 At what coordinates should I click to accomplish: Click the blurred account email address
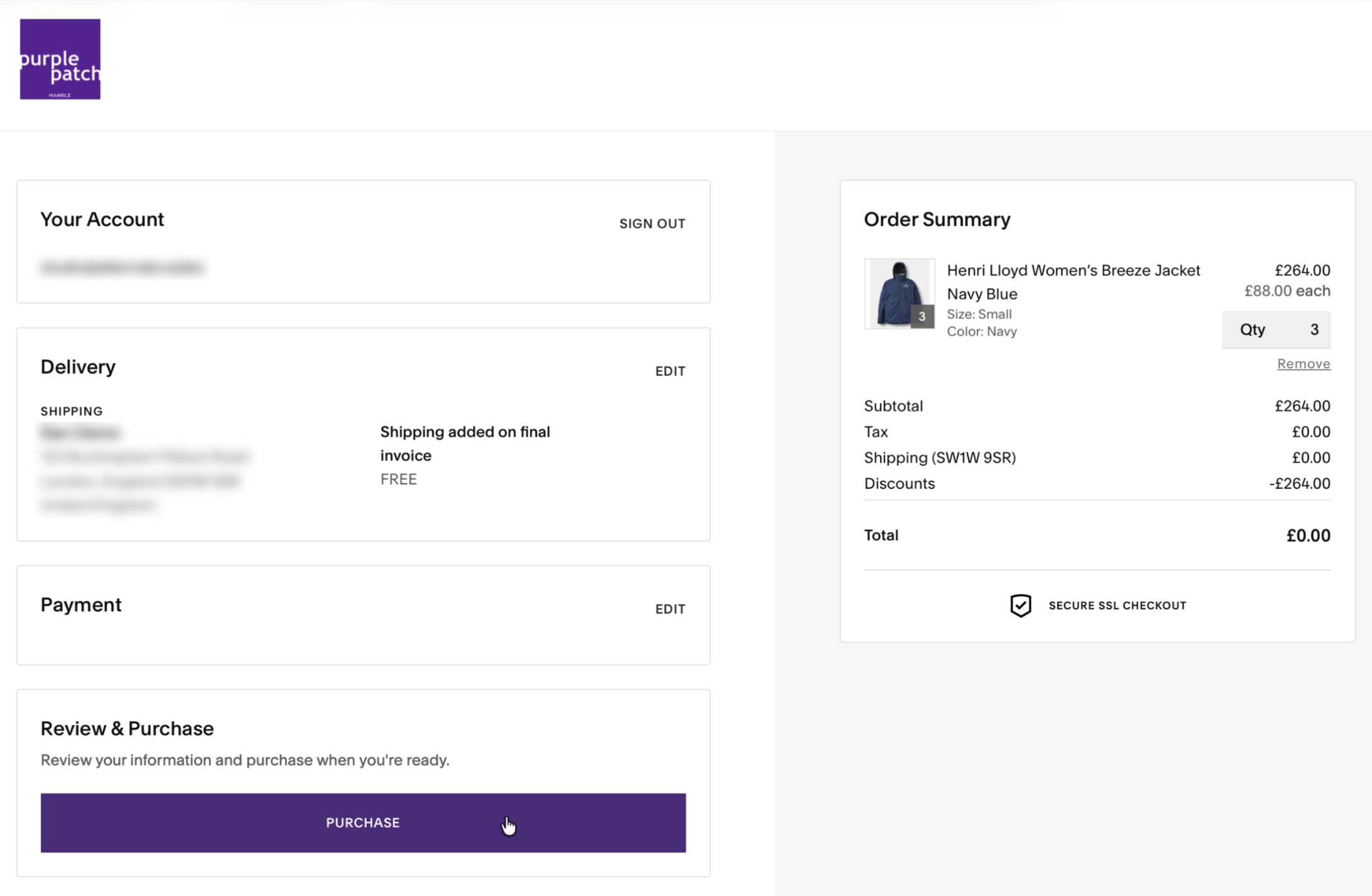coord(122,268)
